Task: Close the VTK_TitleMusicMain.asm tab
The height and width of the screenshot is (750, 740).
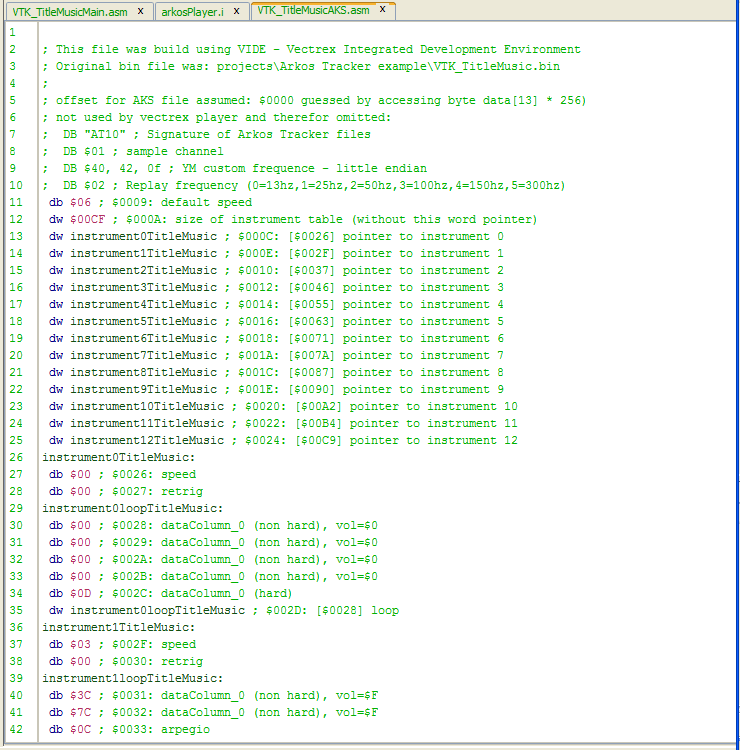Action: [x=140, y=11]
